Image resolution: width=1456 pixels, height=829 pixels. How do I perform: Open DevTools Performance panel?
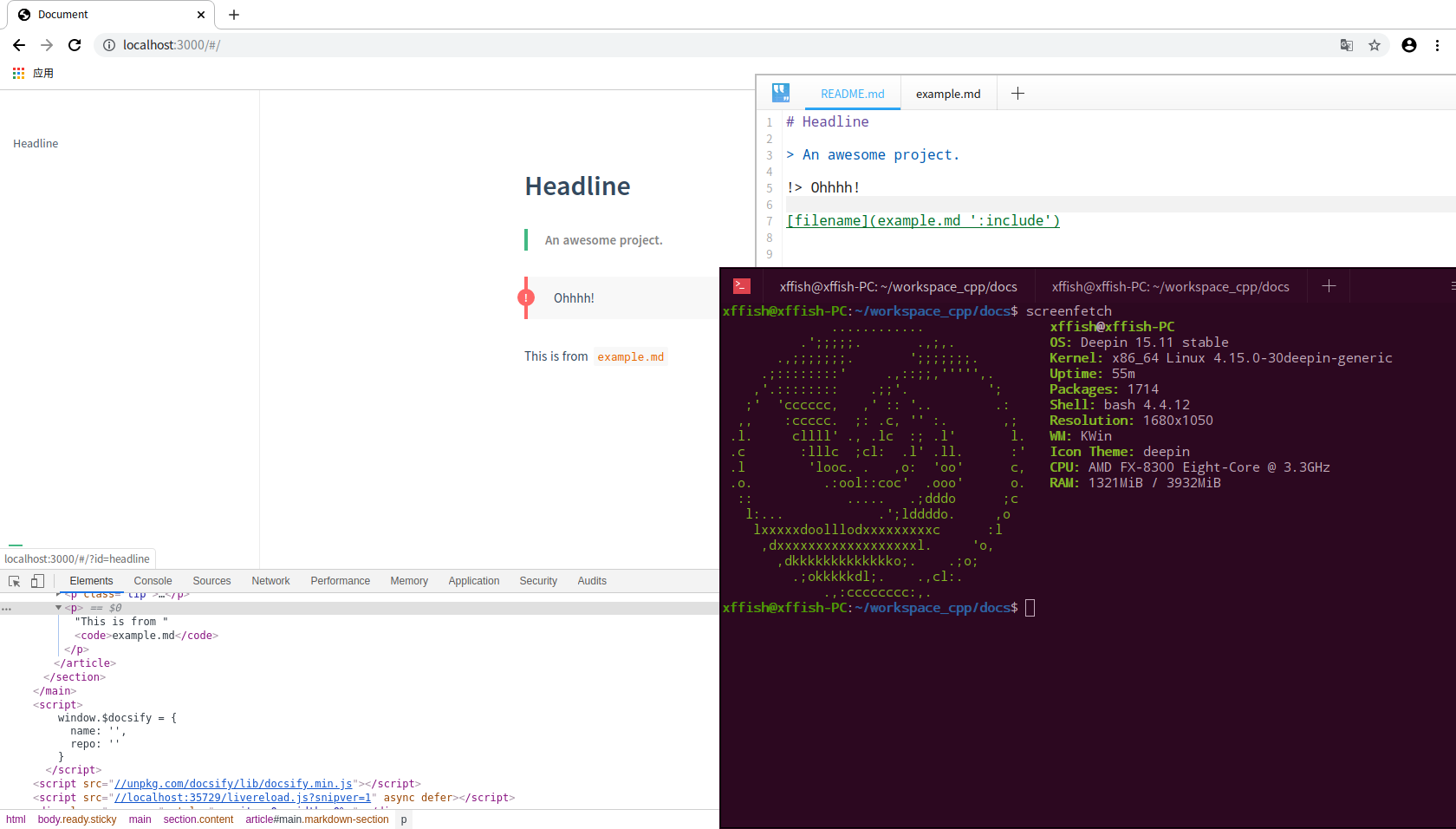pyautogui.click(x=340, y=581)
